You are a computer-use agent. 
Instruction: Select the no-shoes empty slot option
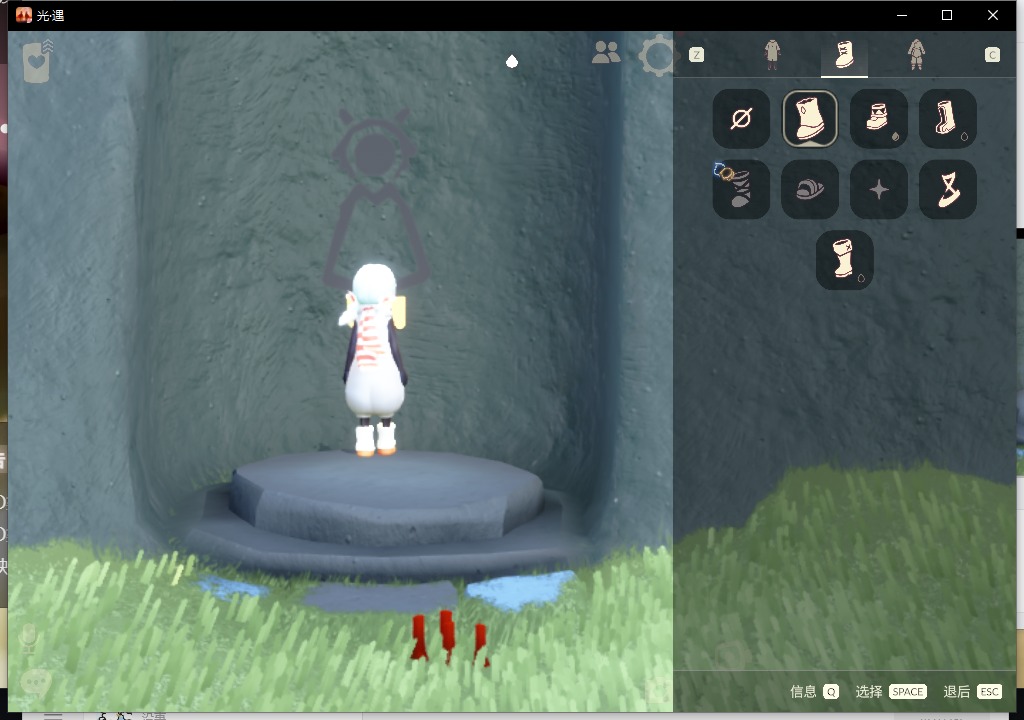coord(741,119)
